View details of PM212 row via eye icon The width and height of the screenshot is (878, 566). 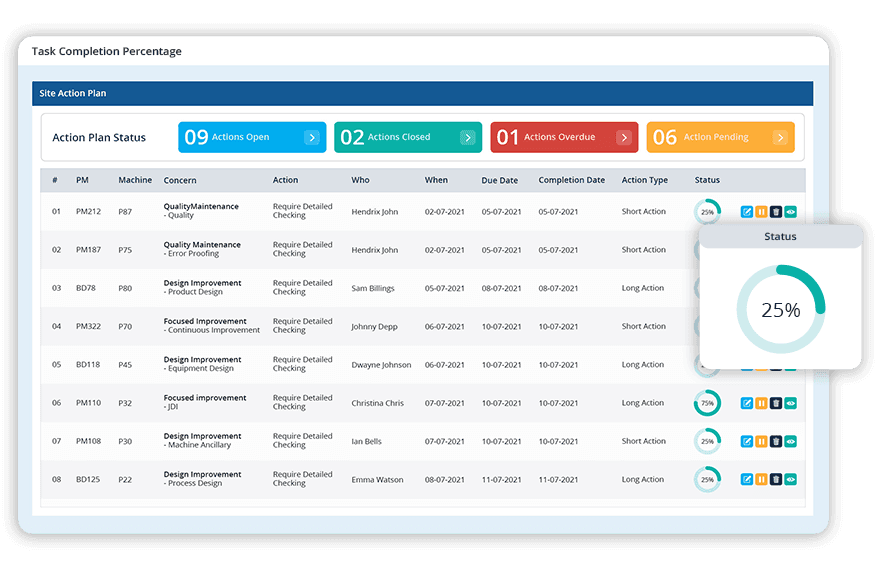(790, 212)
